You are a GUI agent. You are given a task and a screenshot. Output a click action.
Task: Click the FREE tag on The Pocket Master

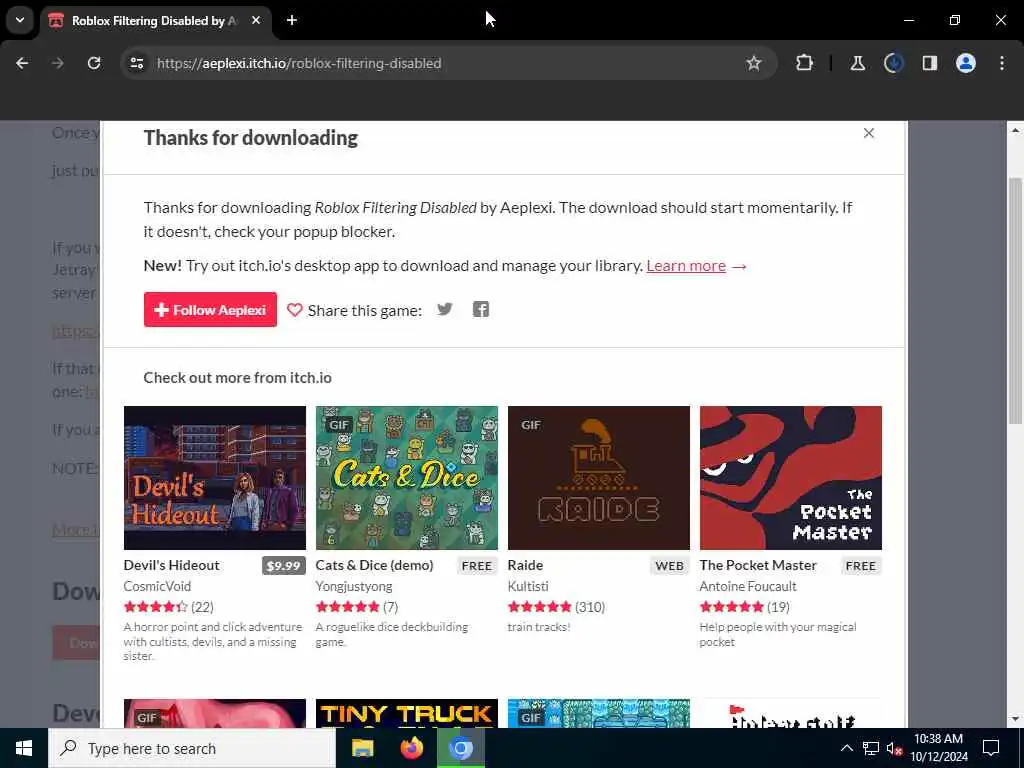click(861, 566)
